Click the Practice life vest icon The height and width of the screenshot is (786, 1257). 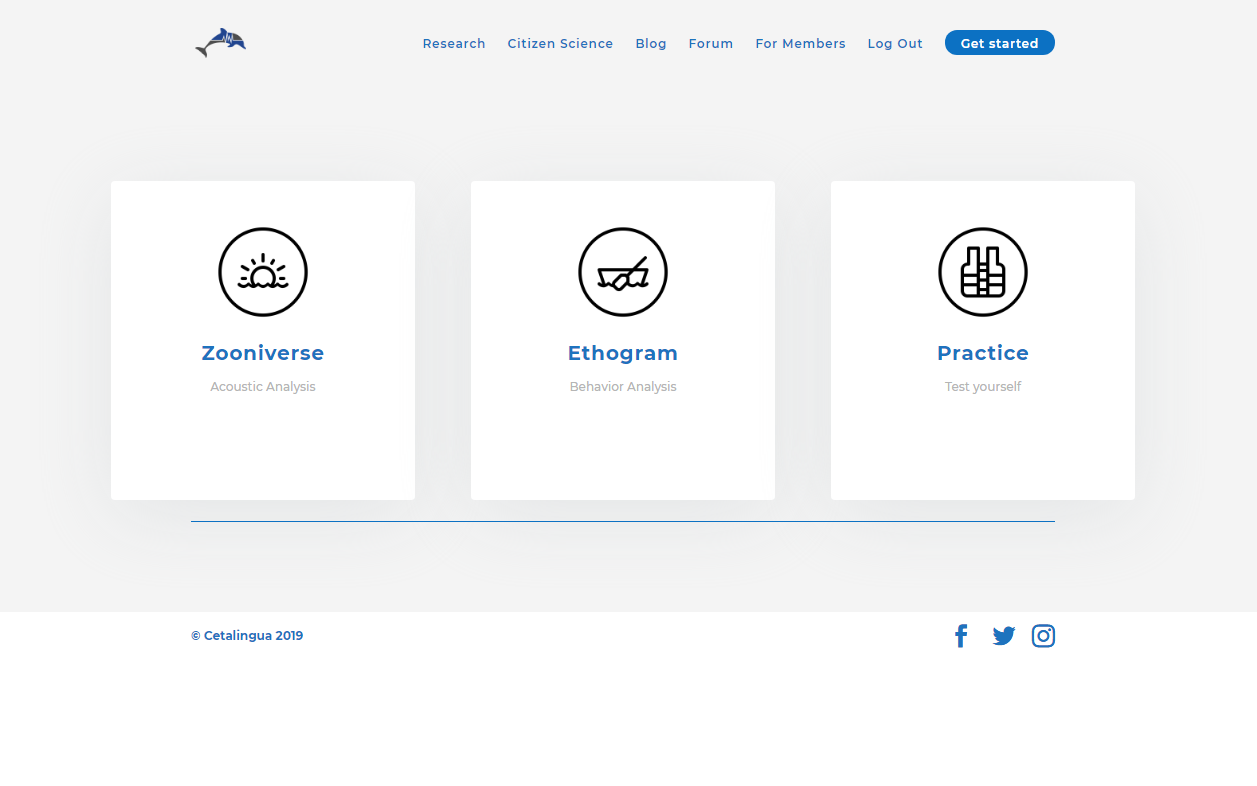pyautogui.click(x=983, y=272)
